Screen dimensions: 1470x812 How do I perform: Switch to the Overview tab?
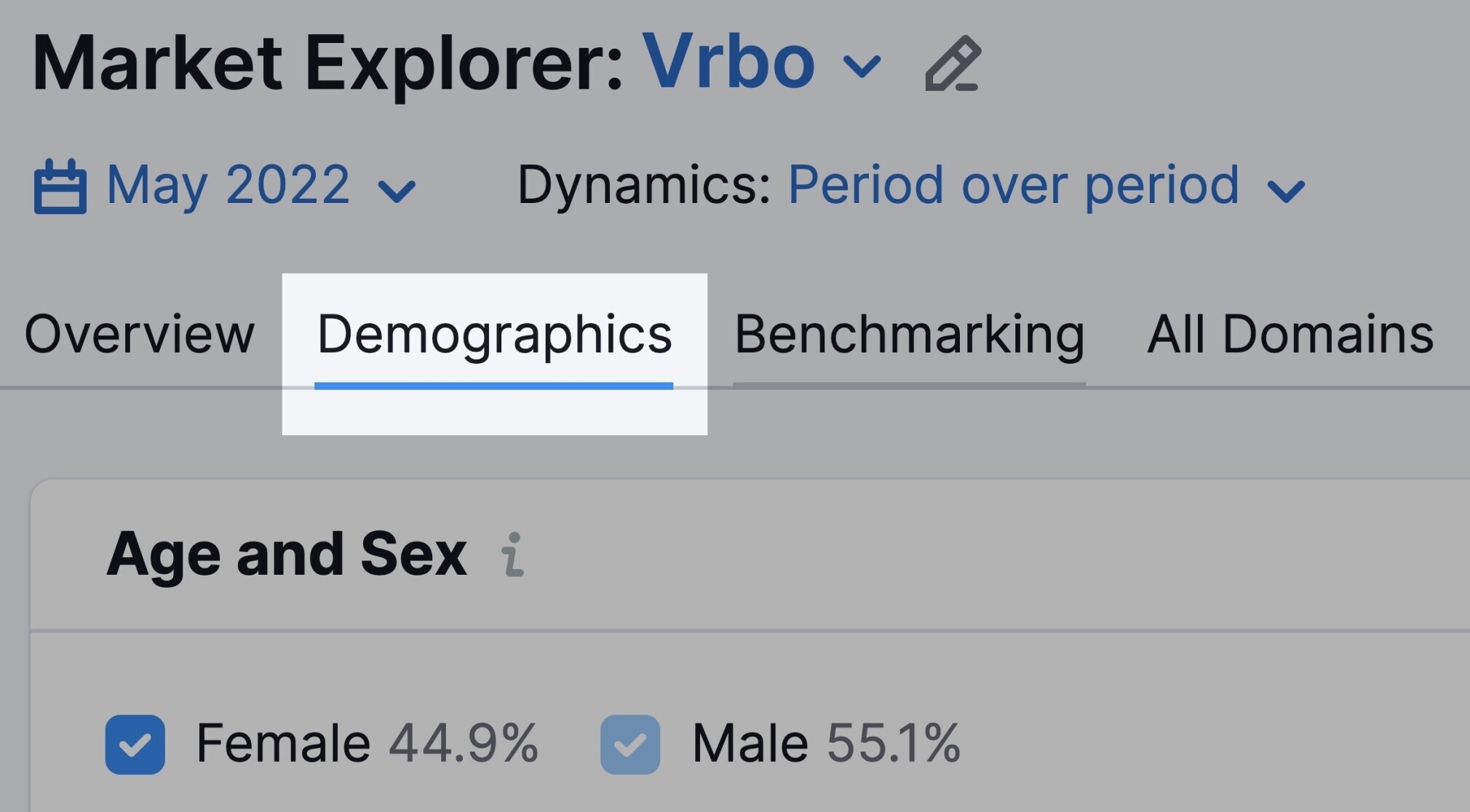point(140,334)
